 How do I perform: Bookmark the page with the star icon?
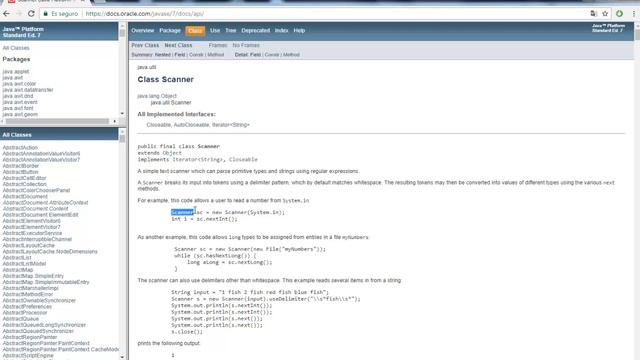tap(605, 13)
